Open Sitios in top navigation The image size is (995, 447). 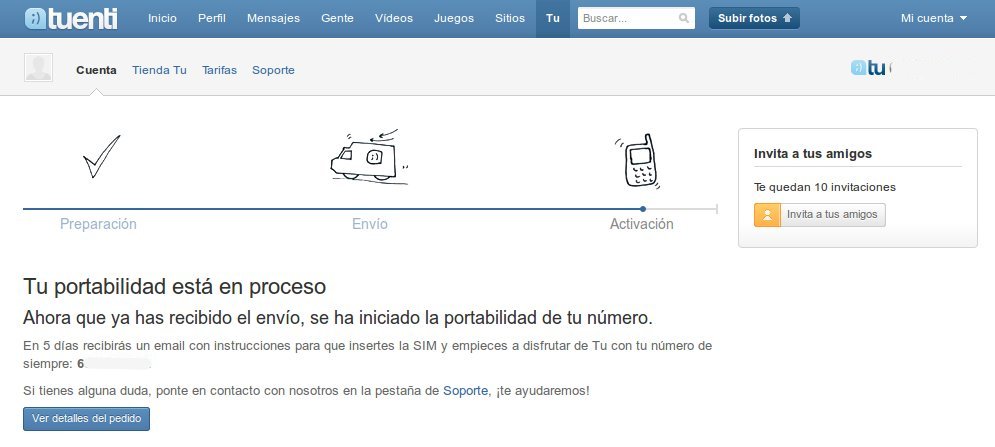click(x=510, y=18)
